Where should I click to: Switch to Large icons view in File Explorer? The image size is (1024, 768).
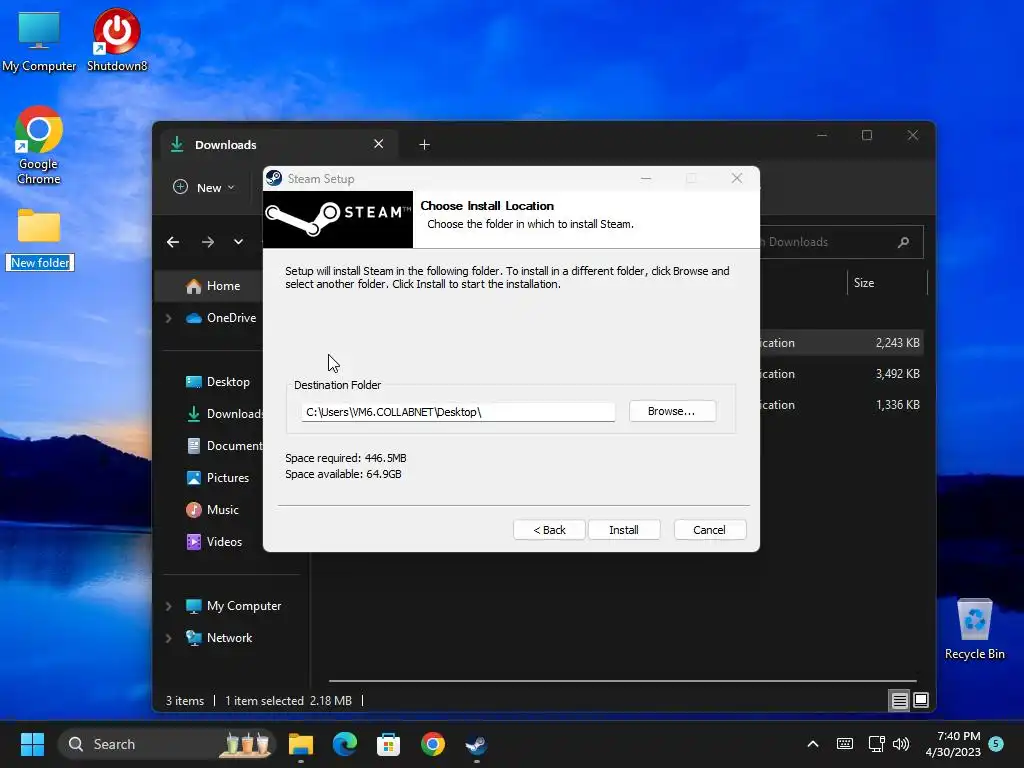921,701
